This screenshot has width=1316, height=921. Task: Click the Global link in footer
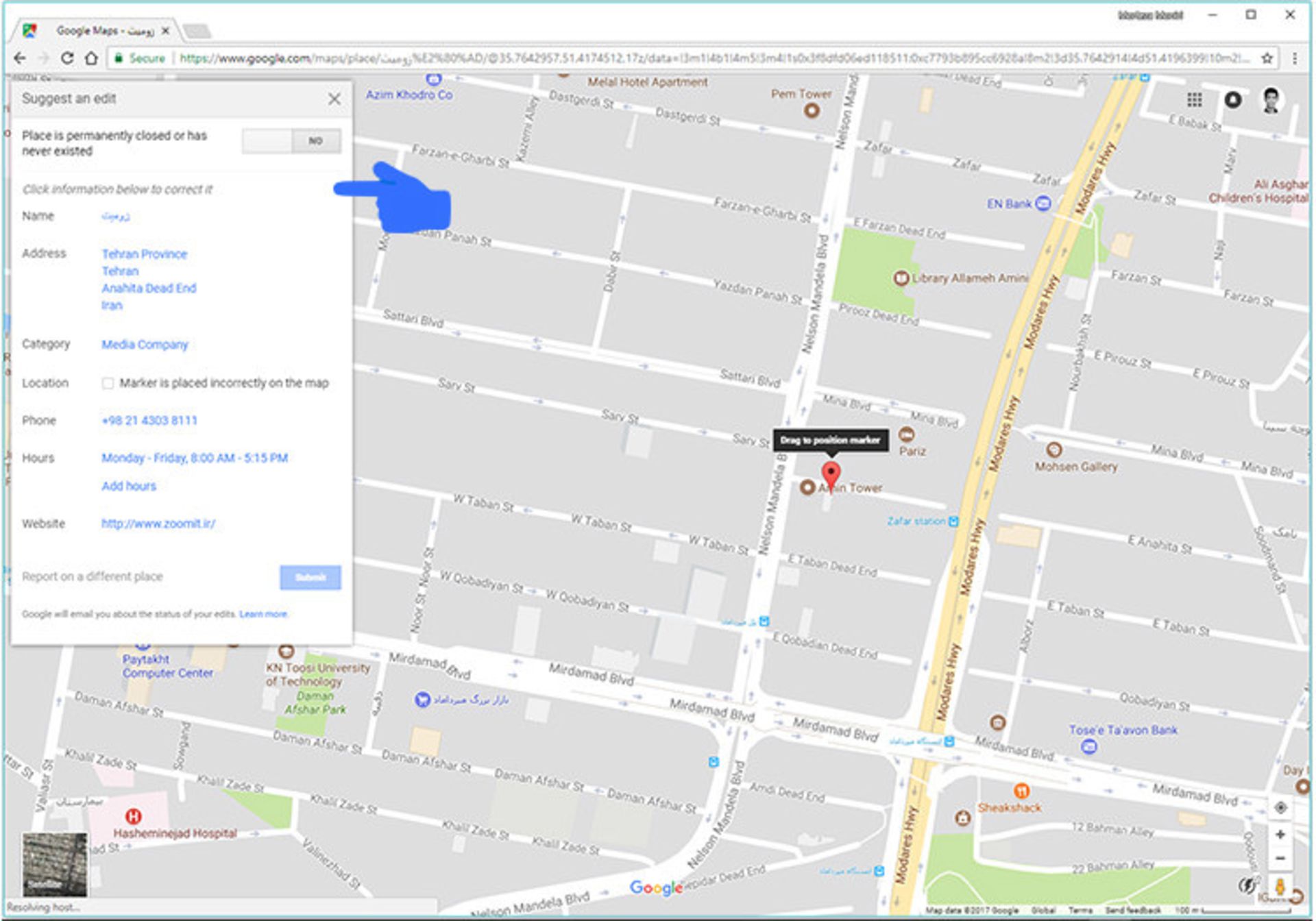(x=1043, y=910)
